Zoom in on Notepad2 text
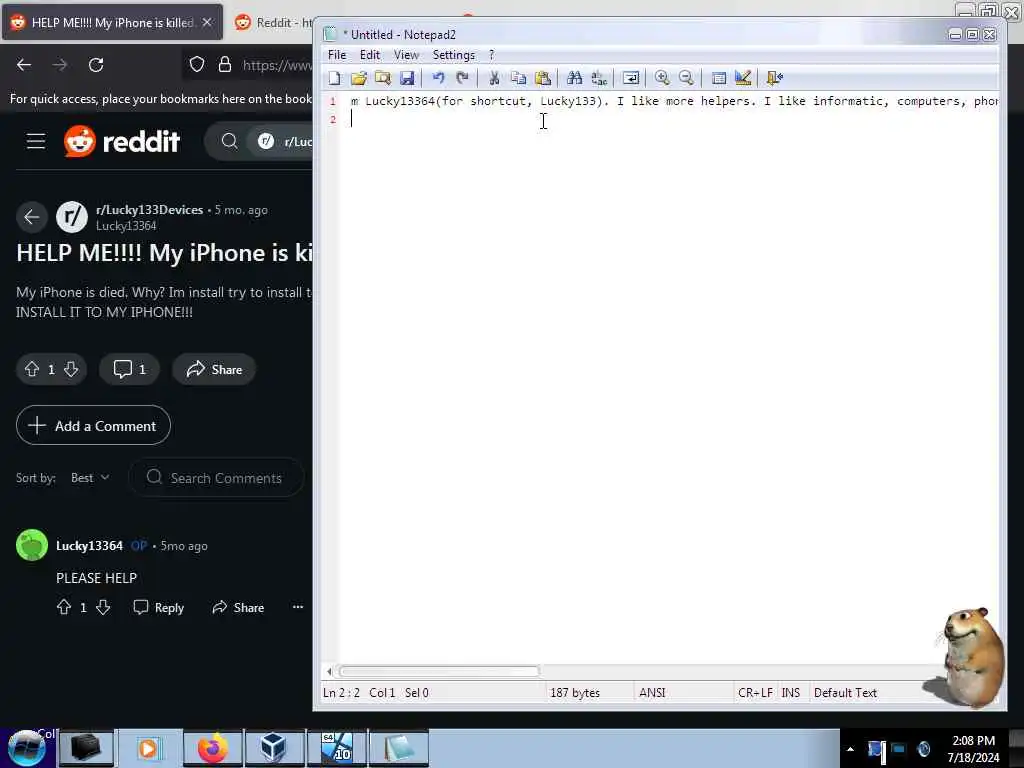The width and height of the screenshot is (1024, 768). click(x=662, y=78)
